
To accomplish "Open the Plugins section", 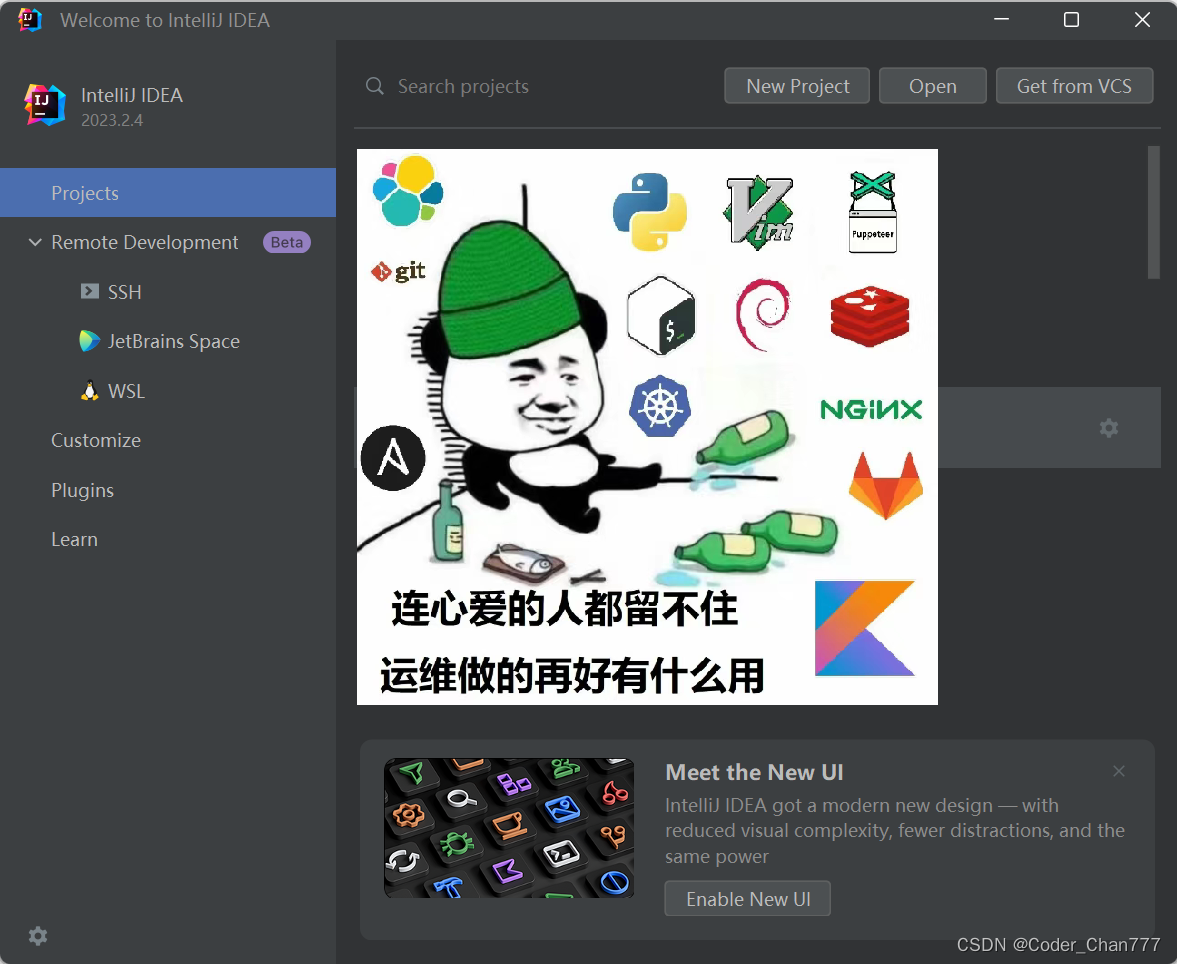I will click(83, 490).
